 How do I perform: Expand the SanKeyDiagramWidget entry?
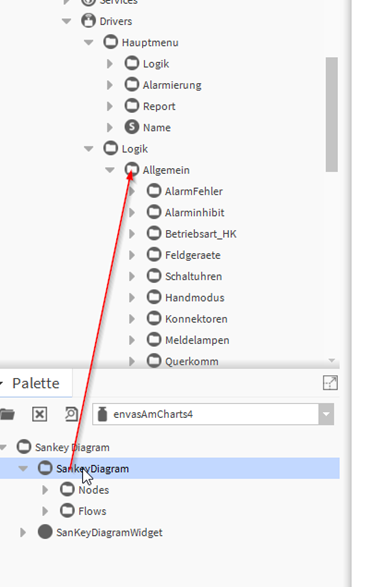click(x=23, y=532)
